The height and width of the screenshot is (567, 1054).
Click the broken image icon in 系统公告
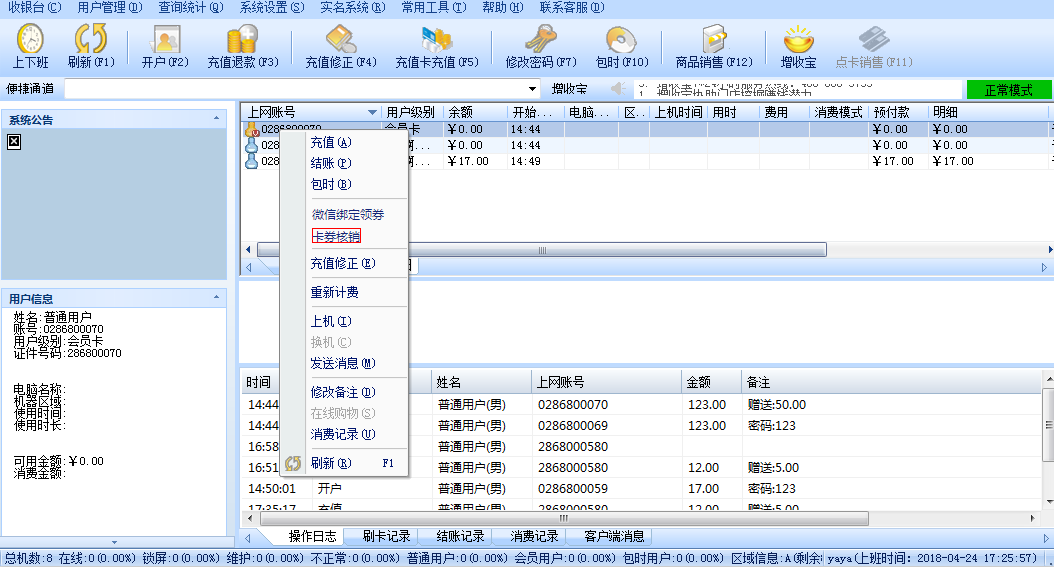click(x=14, y=142)
